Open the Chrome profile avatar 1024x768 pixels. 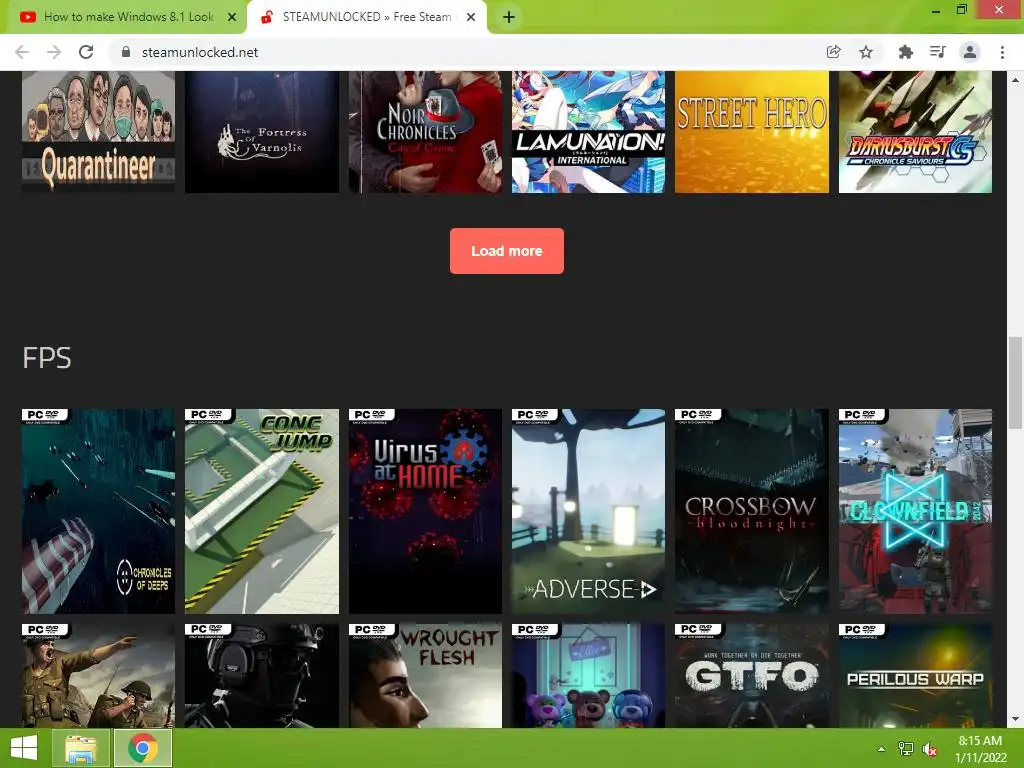tap(970, 52)
